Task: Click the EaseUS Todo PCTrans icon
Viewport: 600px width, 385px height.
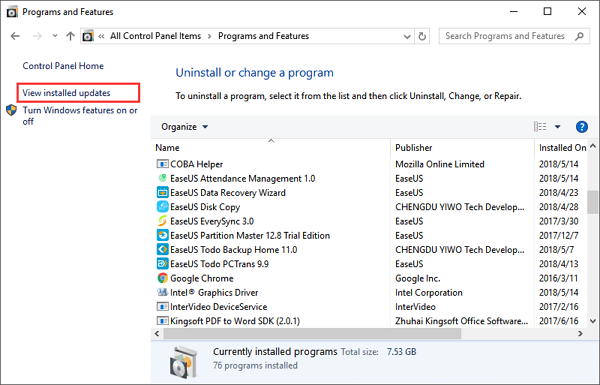Action: [162, 264]
